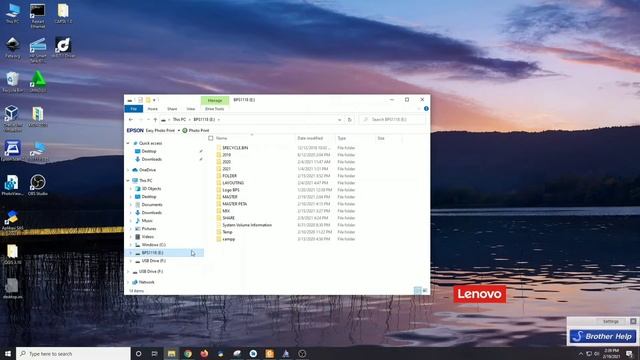Image resolution: width=640 pixels, height=360 pixels.
Task: Select the LAYOUTING folder
Action: 233,183
